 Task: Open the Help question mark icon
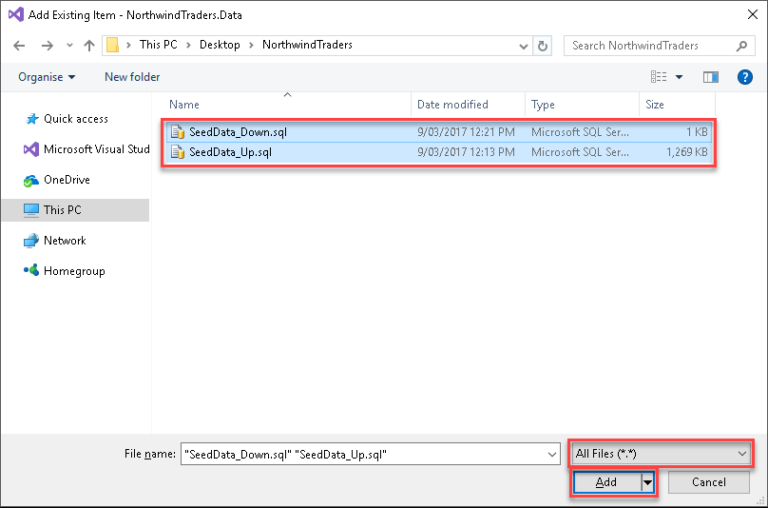[x=744, y=77]
